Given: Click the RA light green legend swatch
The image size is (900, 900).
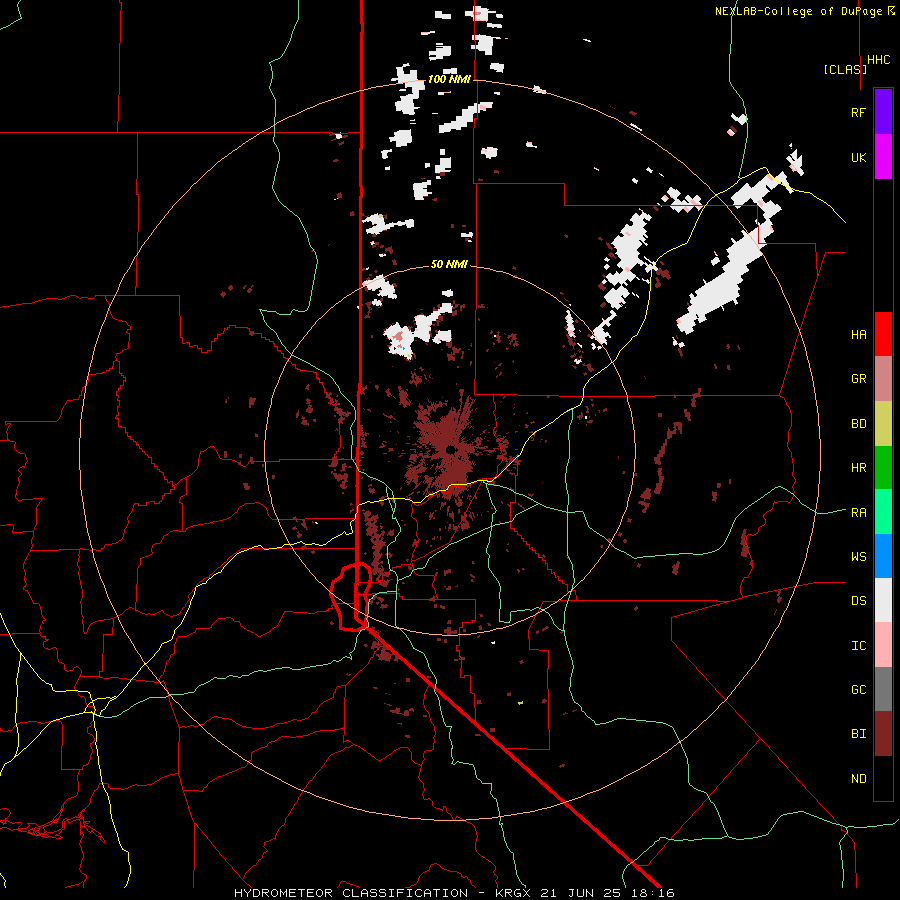Looking at the screenshot, I should 883,512.
